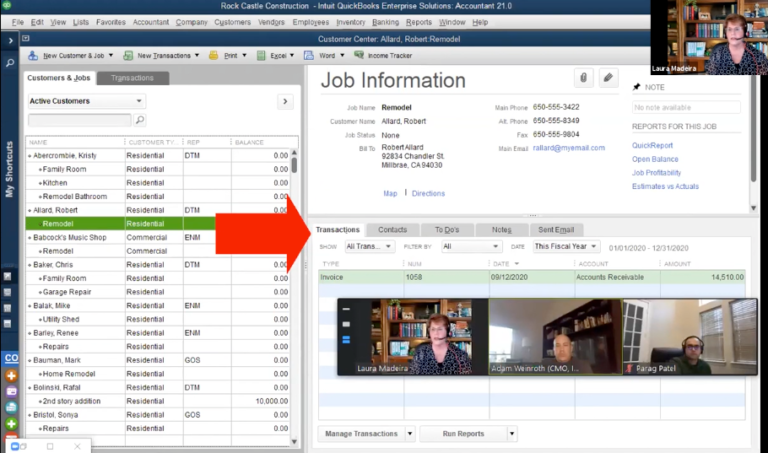Expand the left shortcuts sidebar arrow
This screenshot has height=453, width=768.
click(10, 41)
